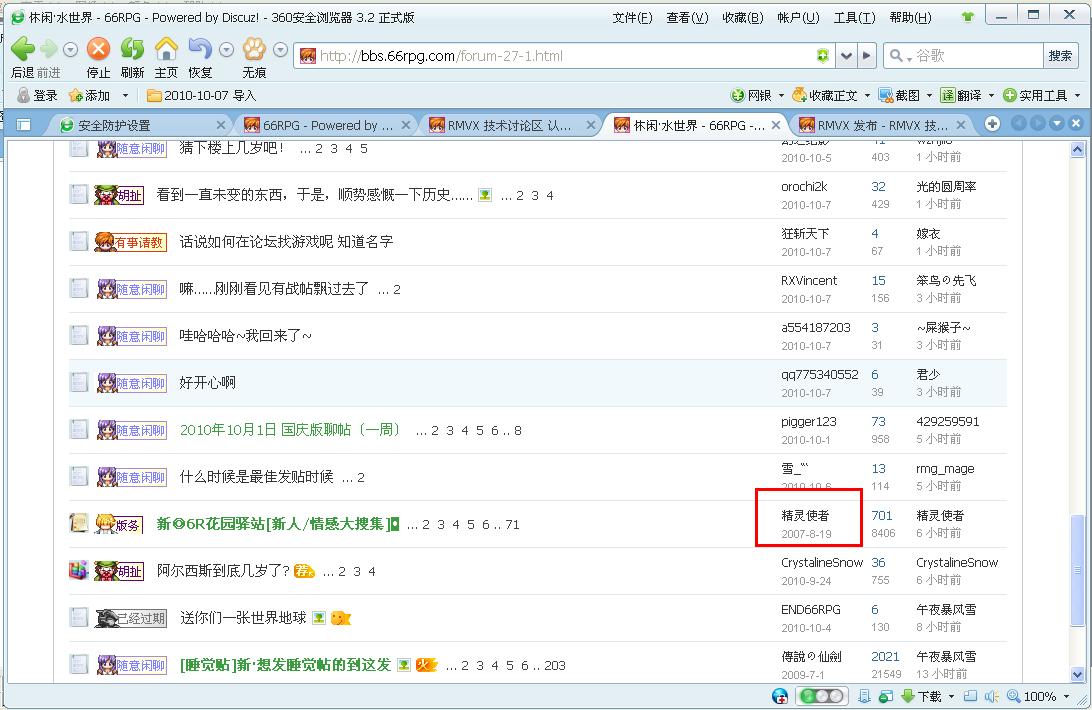Viewport: 1092px width, 710px height.
Task: Open the download manager icon in status bar
Action: pyautogui.click(x=908, y=695)
